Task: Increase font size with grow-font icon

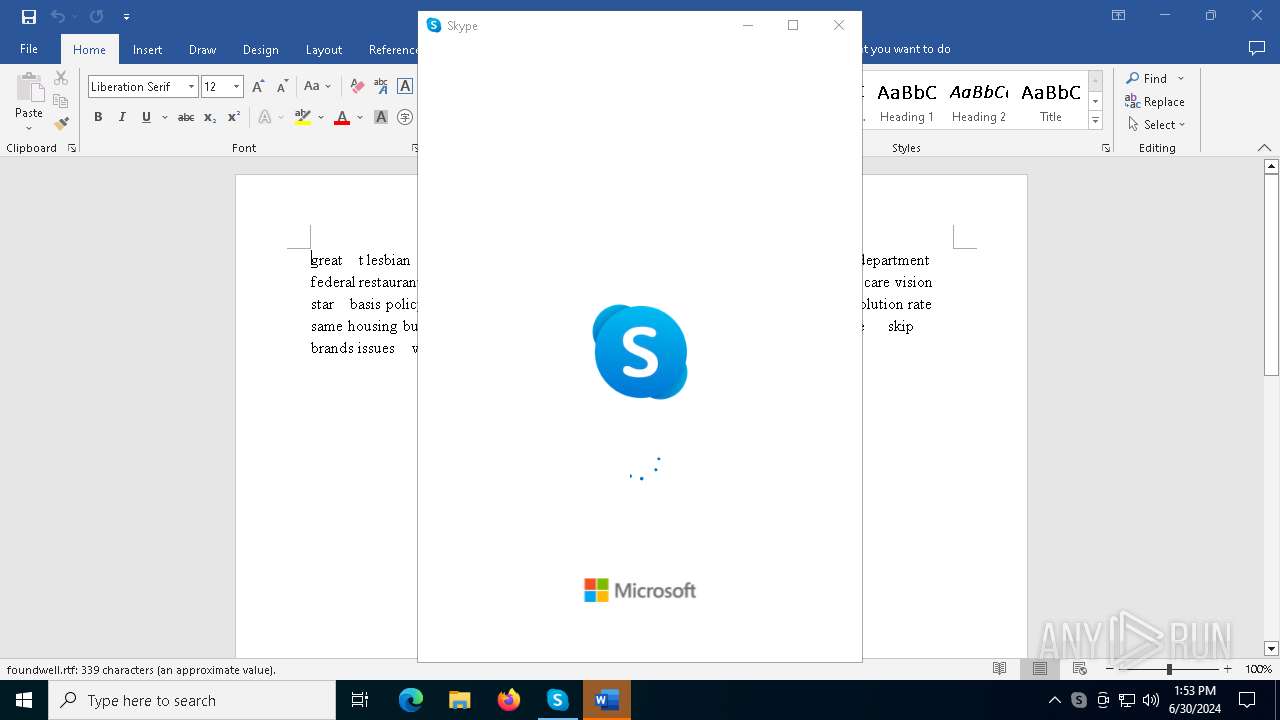Action: click(258, 87)
